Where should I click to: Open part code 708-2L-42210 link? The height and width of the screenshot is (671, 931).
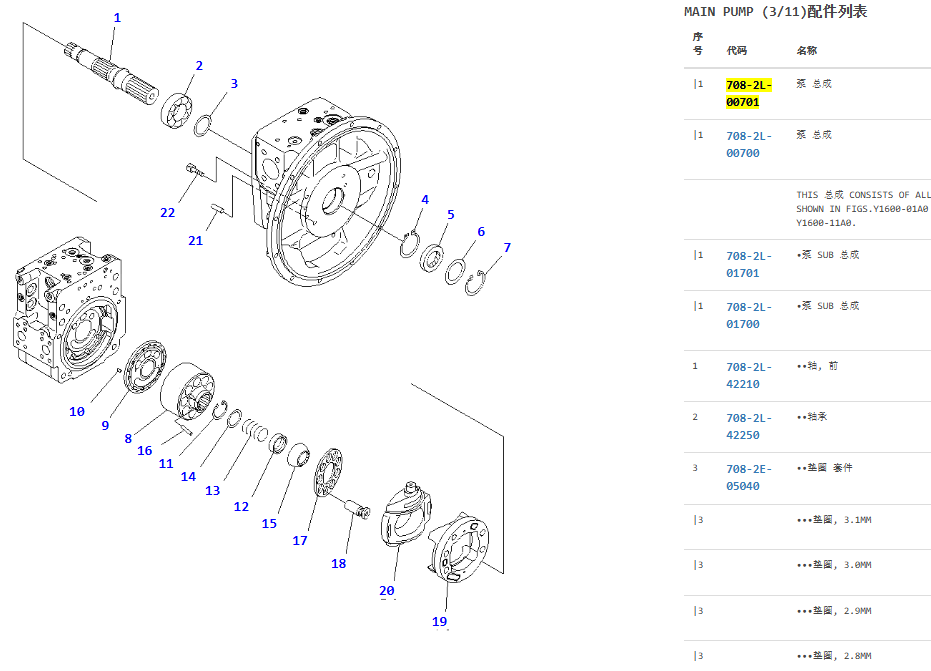click(749, 375)
